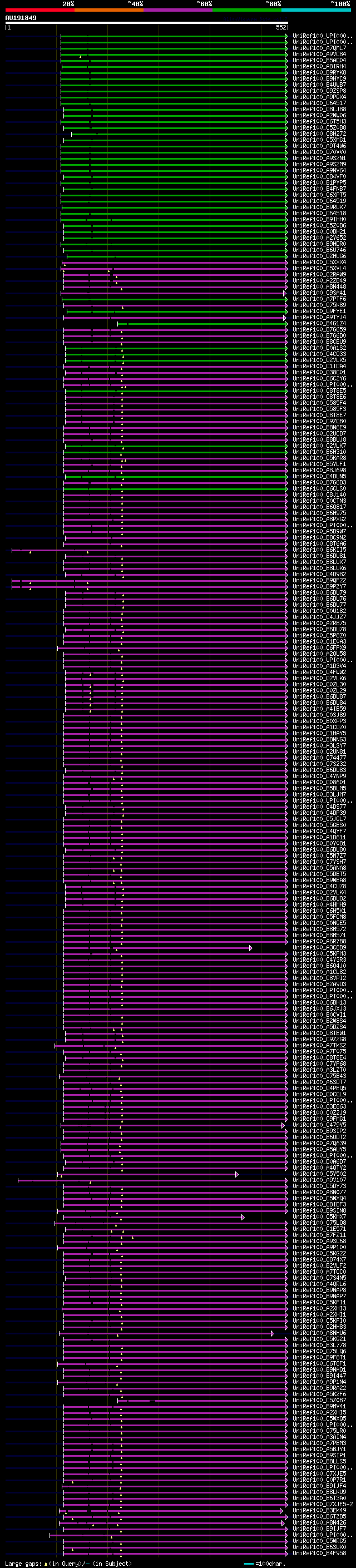Select the UniRef100_Q4CQ33 label

click(319, 354)
